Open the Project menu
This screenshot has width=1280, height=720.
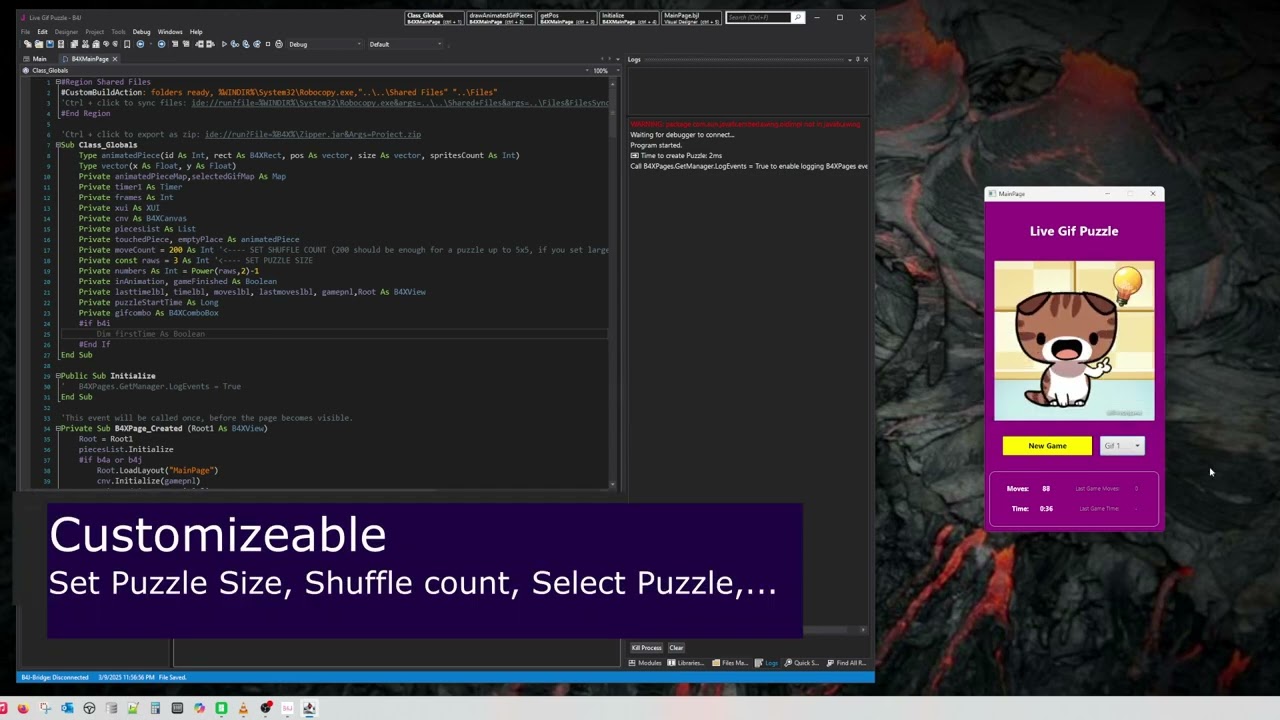point(94,32)
